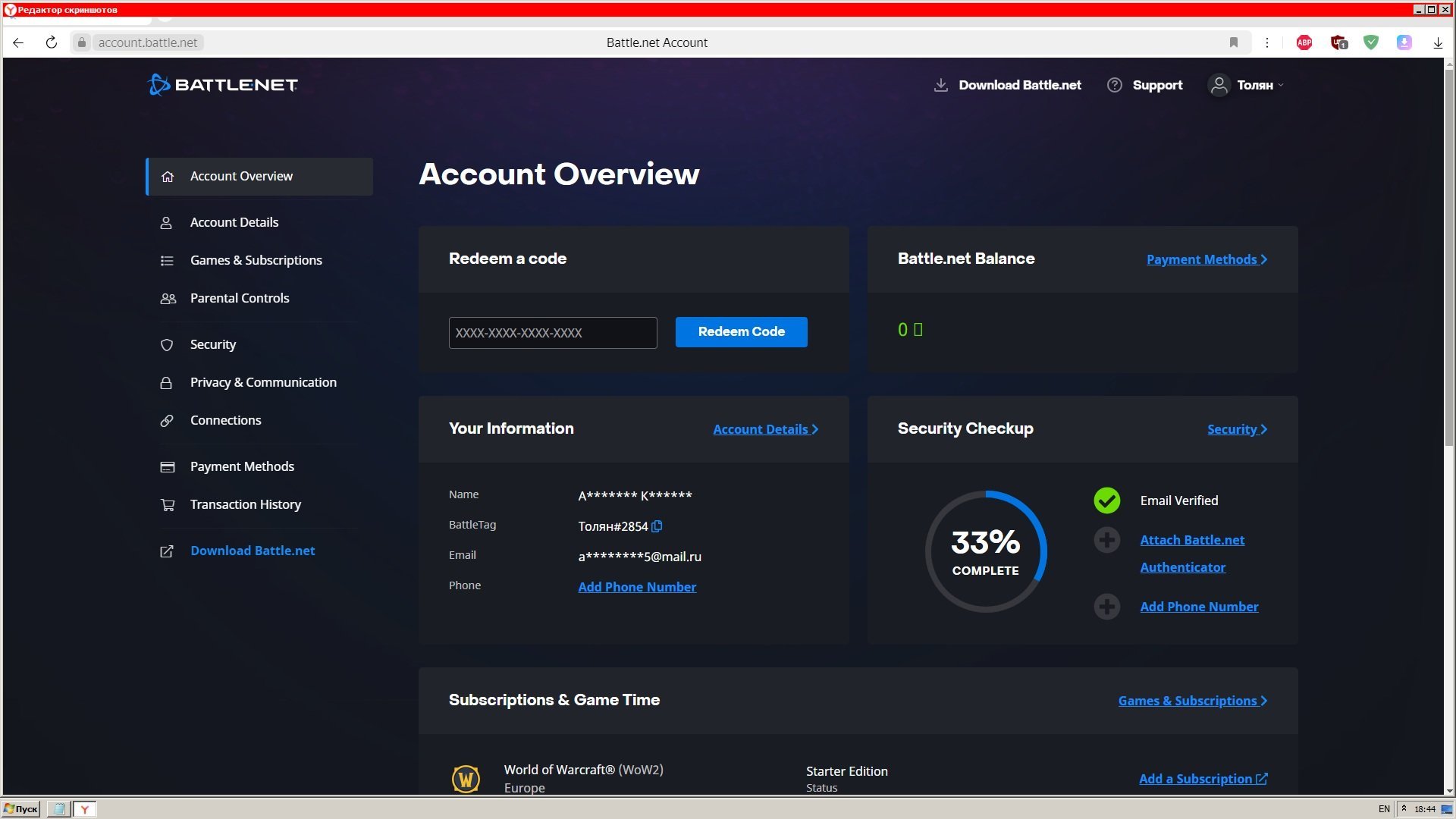1456x819 pixels.
Task: Bookmark page using bookmark icon
Action: tap(1234, 42)
